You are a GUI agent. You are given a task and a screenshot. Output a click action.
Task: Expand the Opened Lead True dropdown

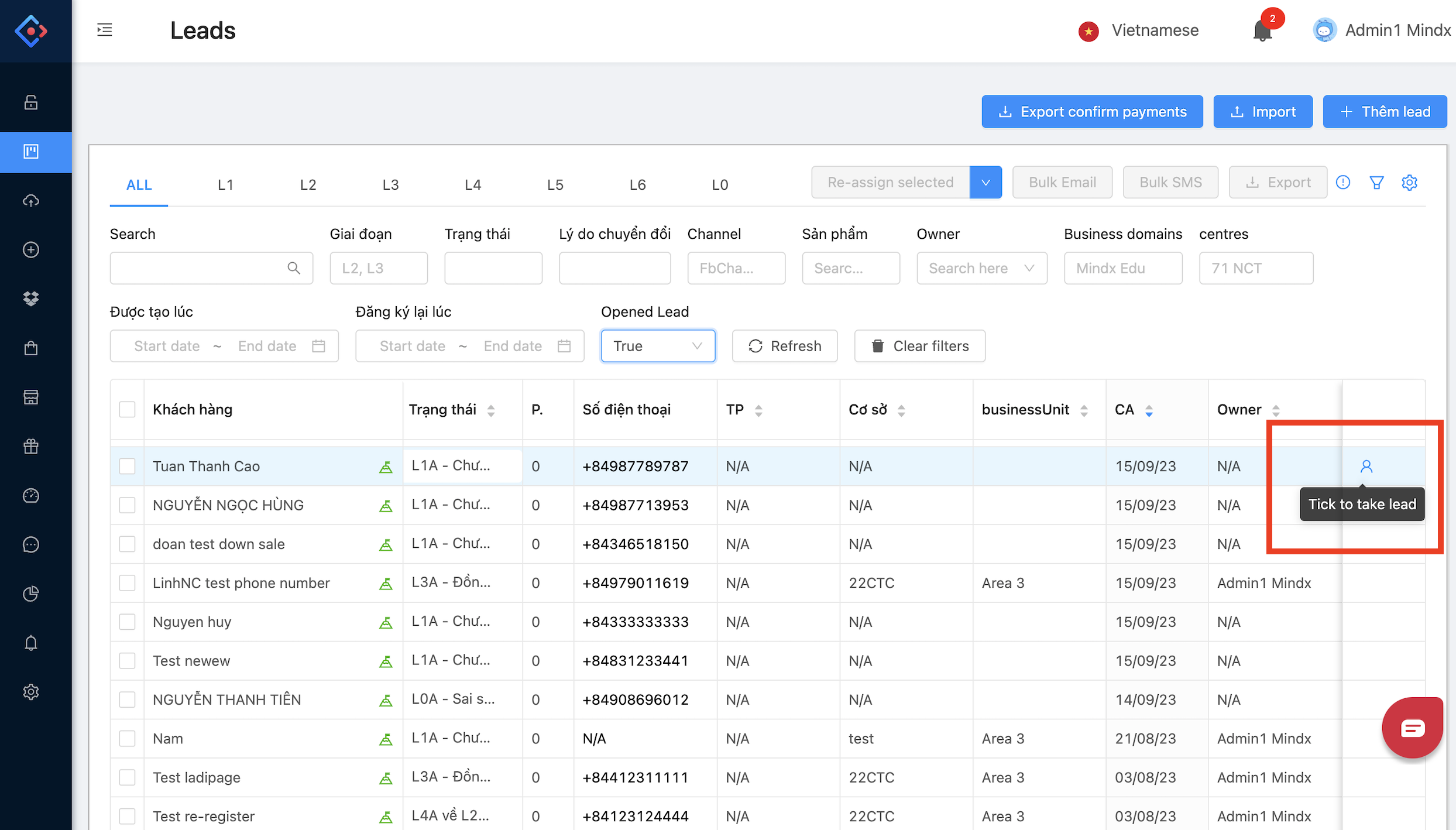pos(658,346)
